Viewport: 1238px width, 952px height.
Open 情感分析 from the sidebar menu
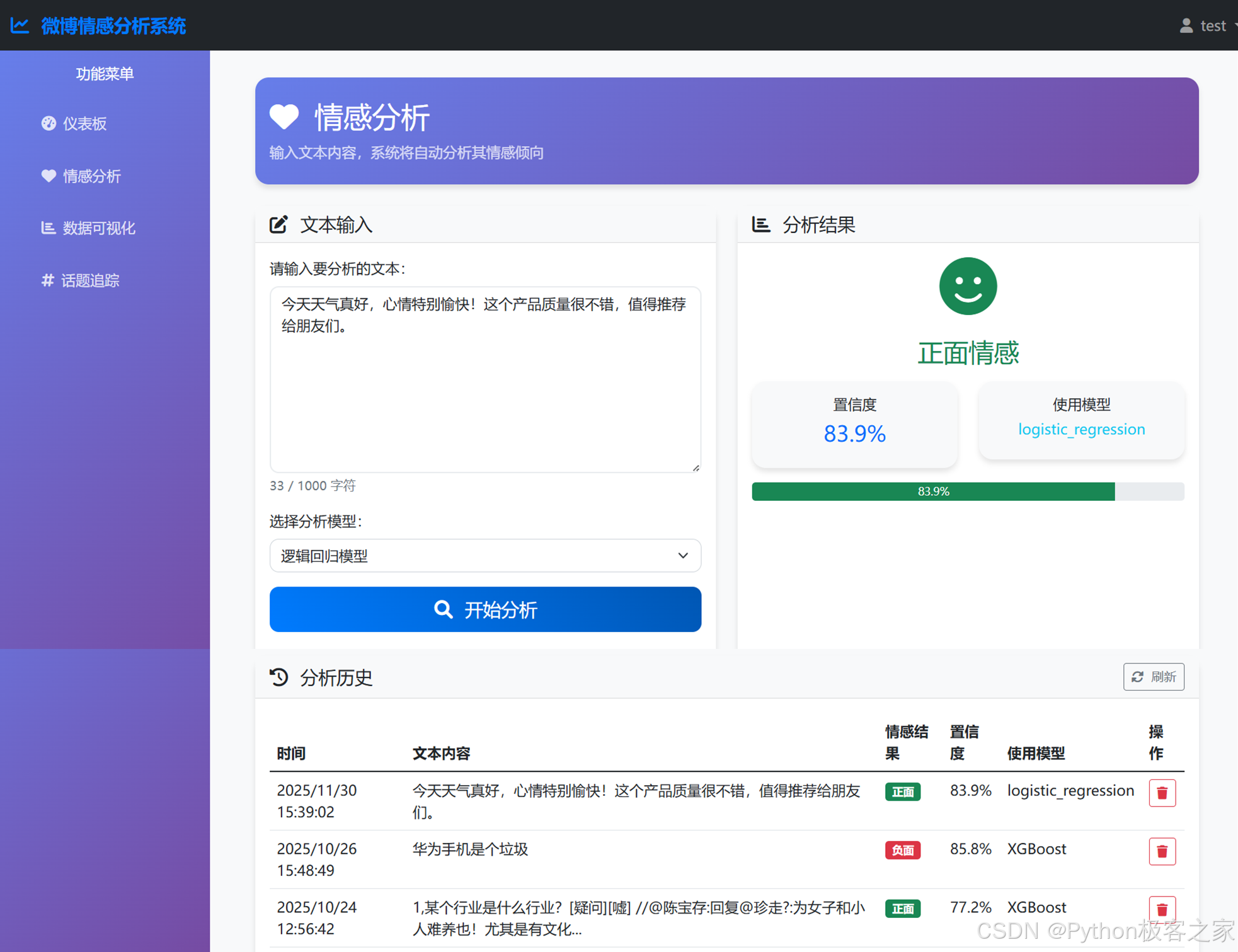click(91, 176)
